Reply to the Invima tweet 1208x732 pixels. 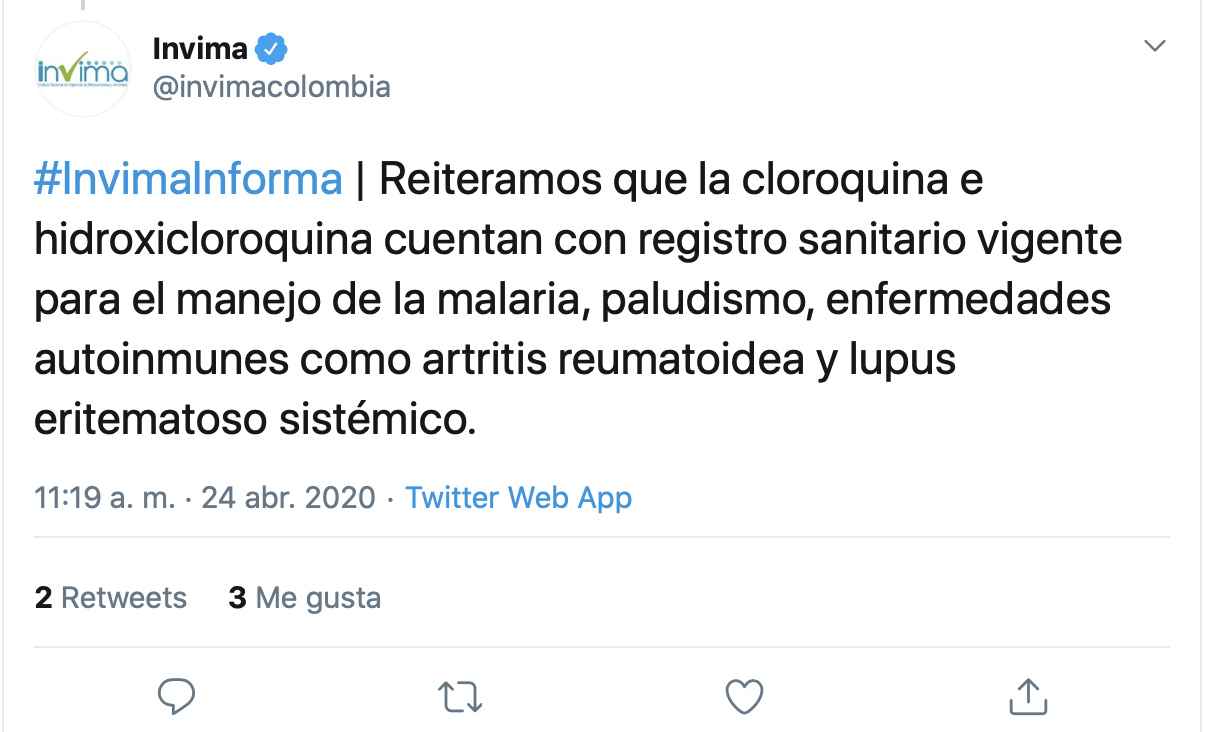pyautogui.click(x=176, y=696)
